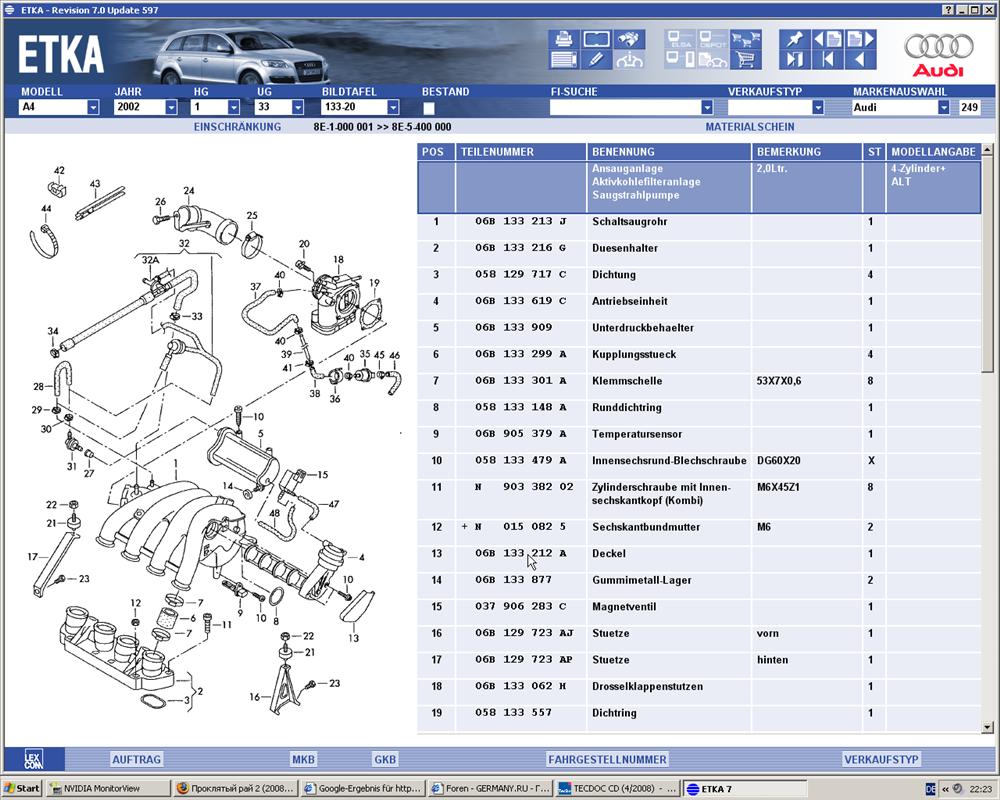The image size is (1000, 800).
Task: Toggle the BESTAND checkbox
Action: pos(429,108)
